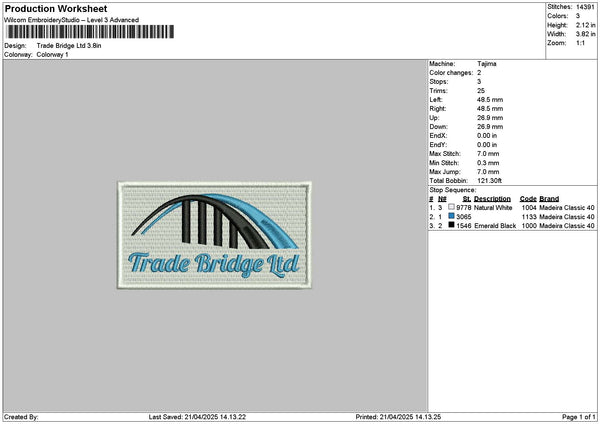
Task: Click the Trims value 25
Action: tap(481, 91)
